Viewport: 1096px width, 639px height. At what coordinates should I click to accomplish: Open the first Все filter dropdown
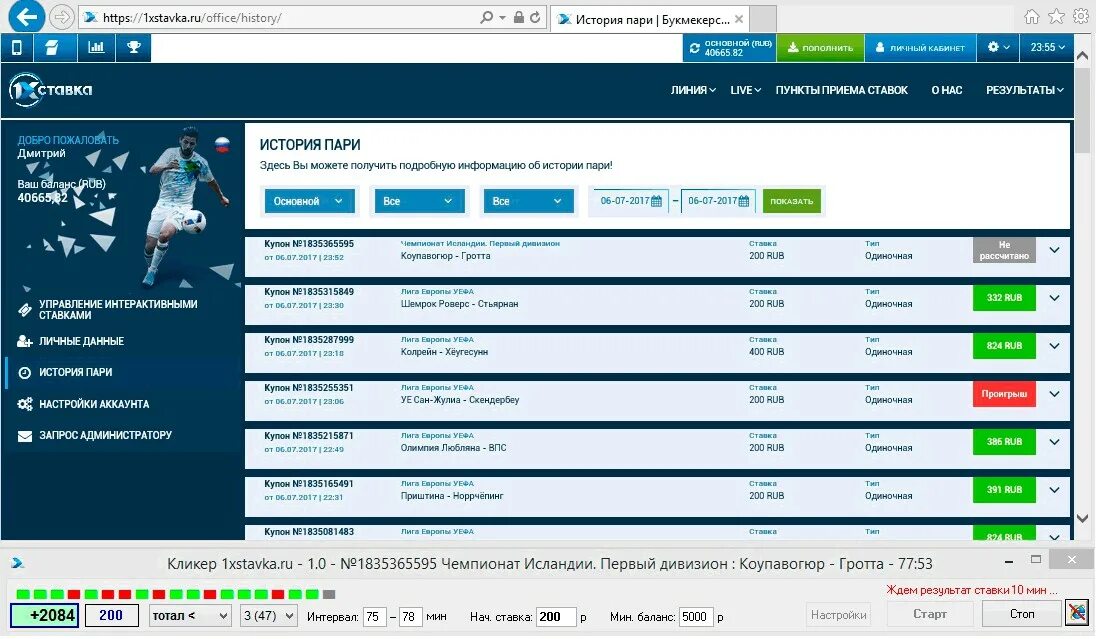point(418,201)
